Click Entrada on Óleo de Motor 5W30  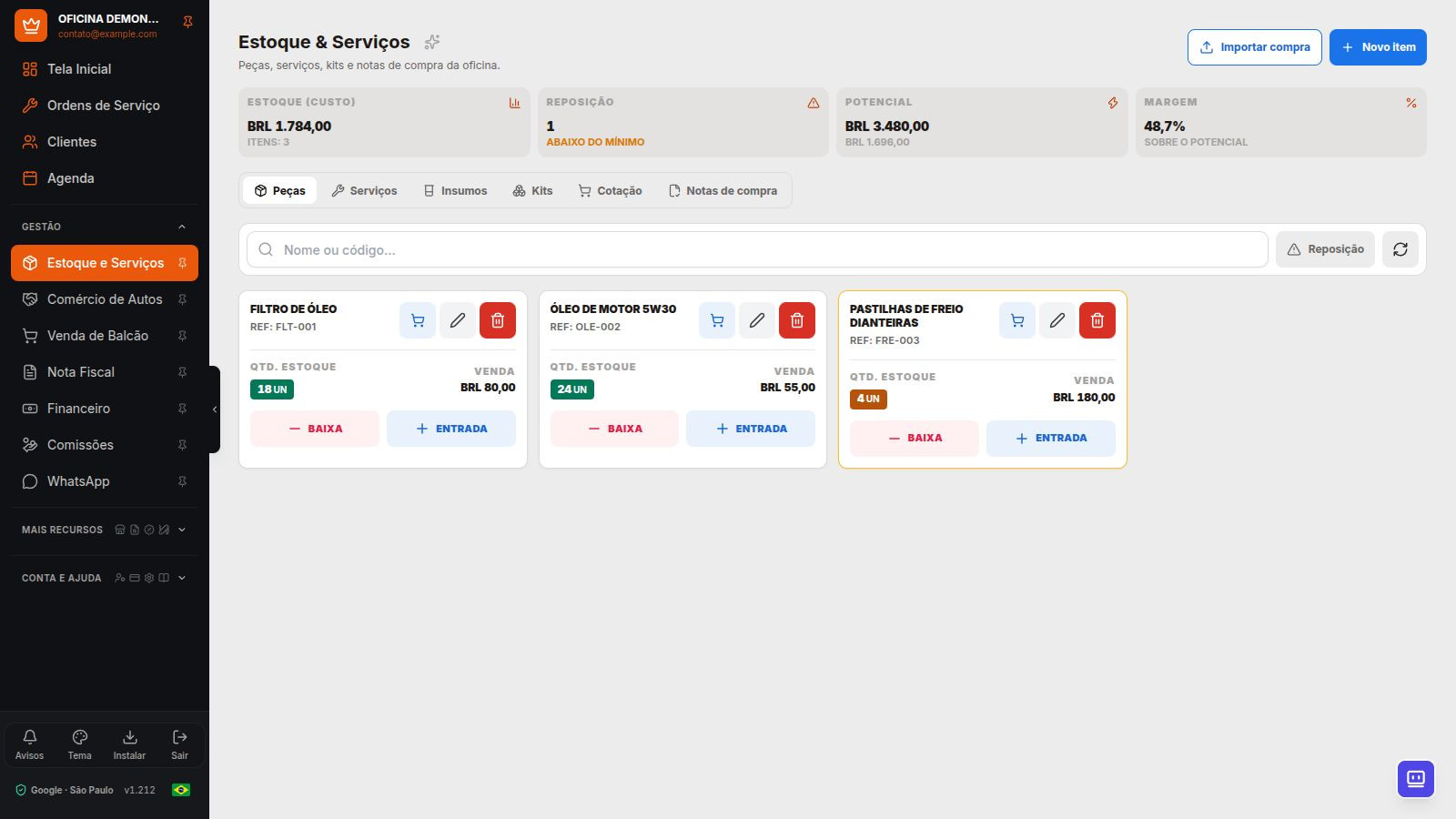[x=751, y=429]
